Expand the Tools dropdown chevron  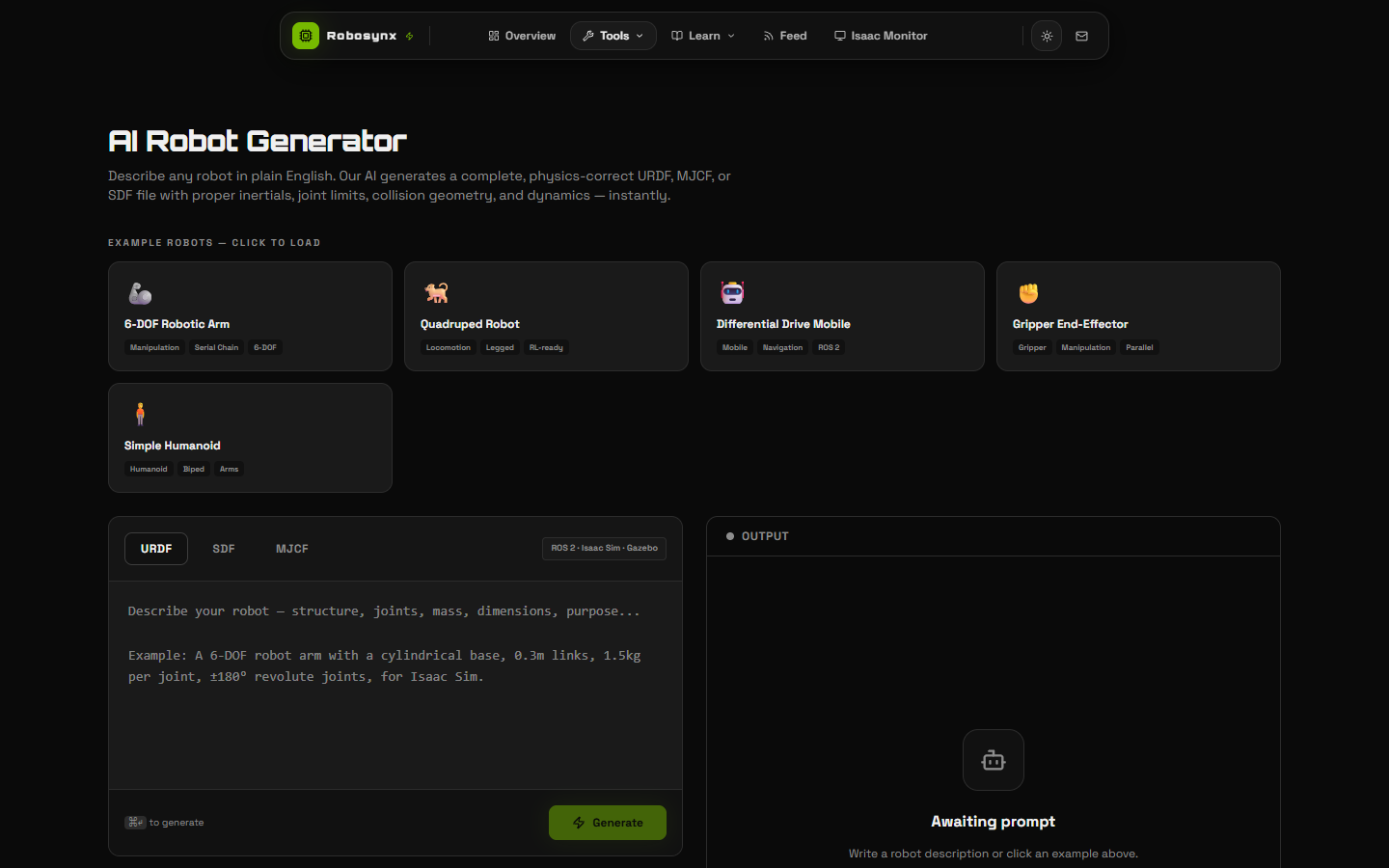coord(640,36)
